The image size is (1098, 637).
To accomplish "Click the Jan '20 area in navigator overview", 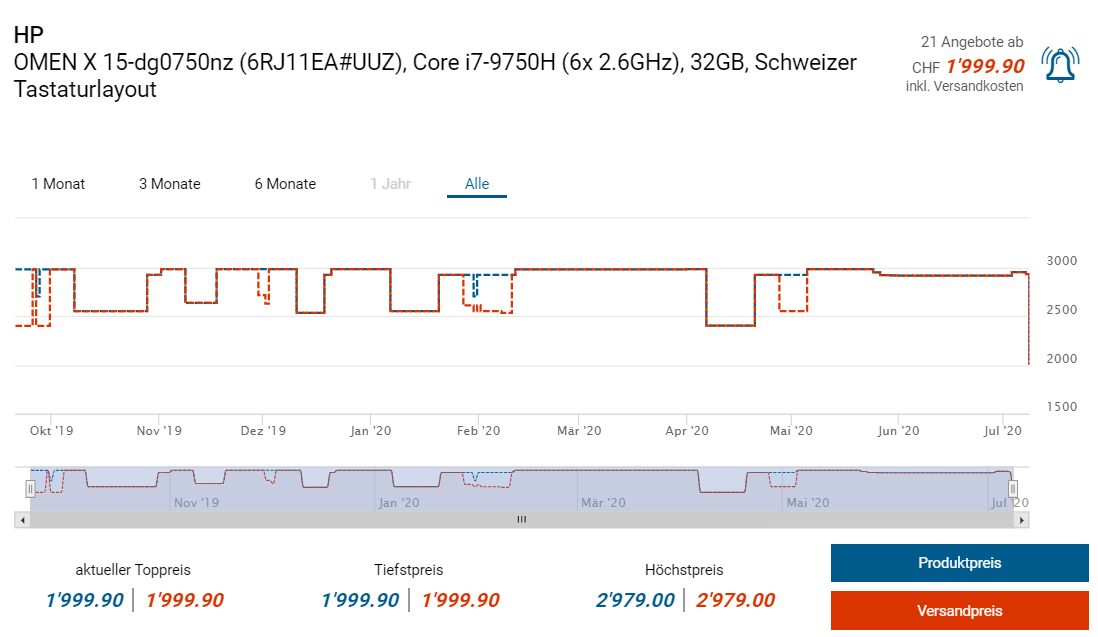I will click(x=398, y=503).
